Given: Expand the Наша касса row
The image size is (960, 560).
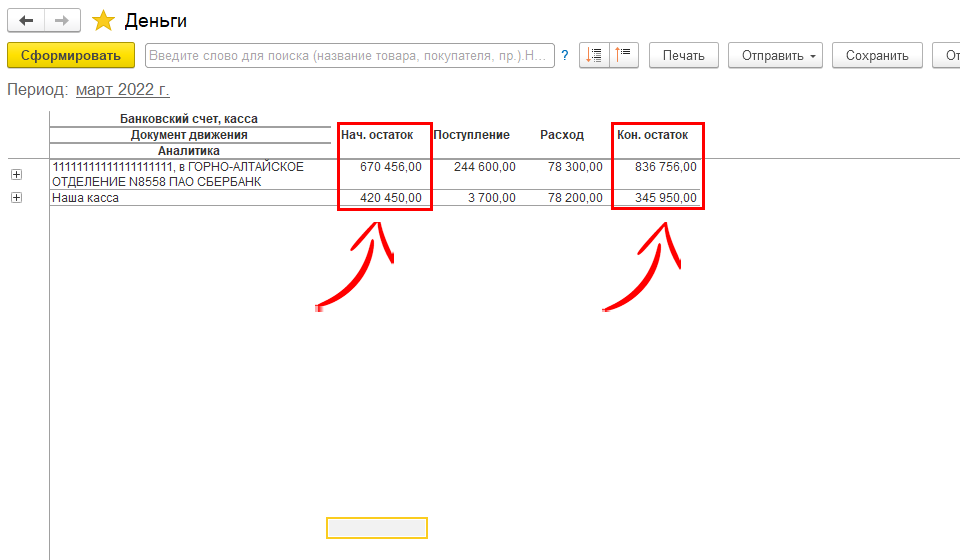Looking at the screenshot, I should pos(16,198).
